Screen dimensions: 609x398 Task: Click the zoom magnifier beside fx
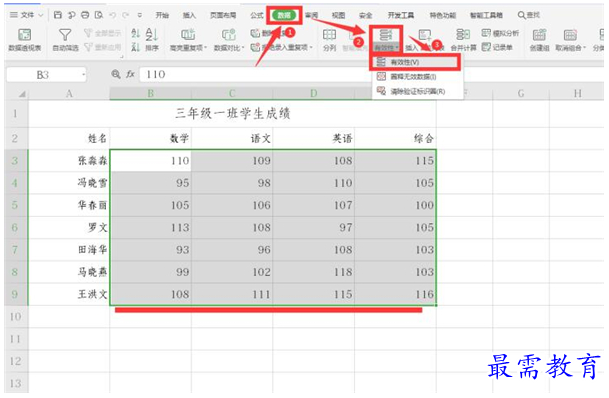tap(116, 74)
